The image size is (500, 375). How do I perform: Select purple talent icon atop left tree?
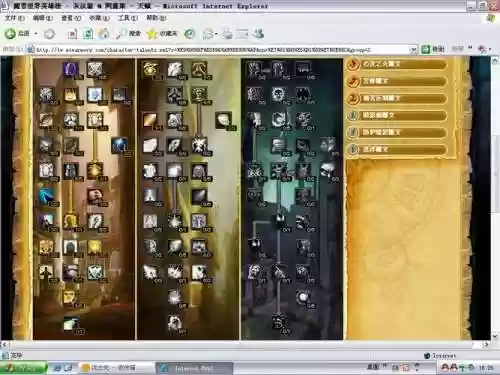coord(71,69)
